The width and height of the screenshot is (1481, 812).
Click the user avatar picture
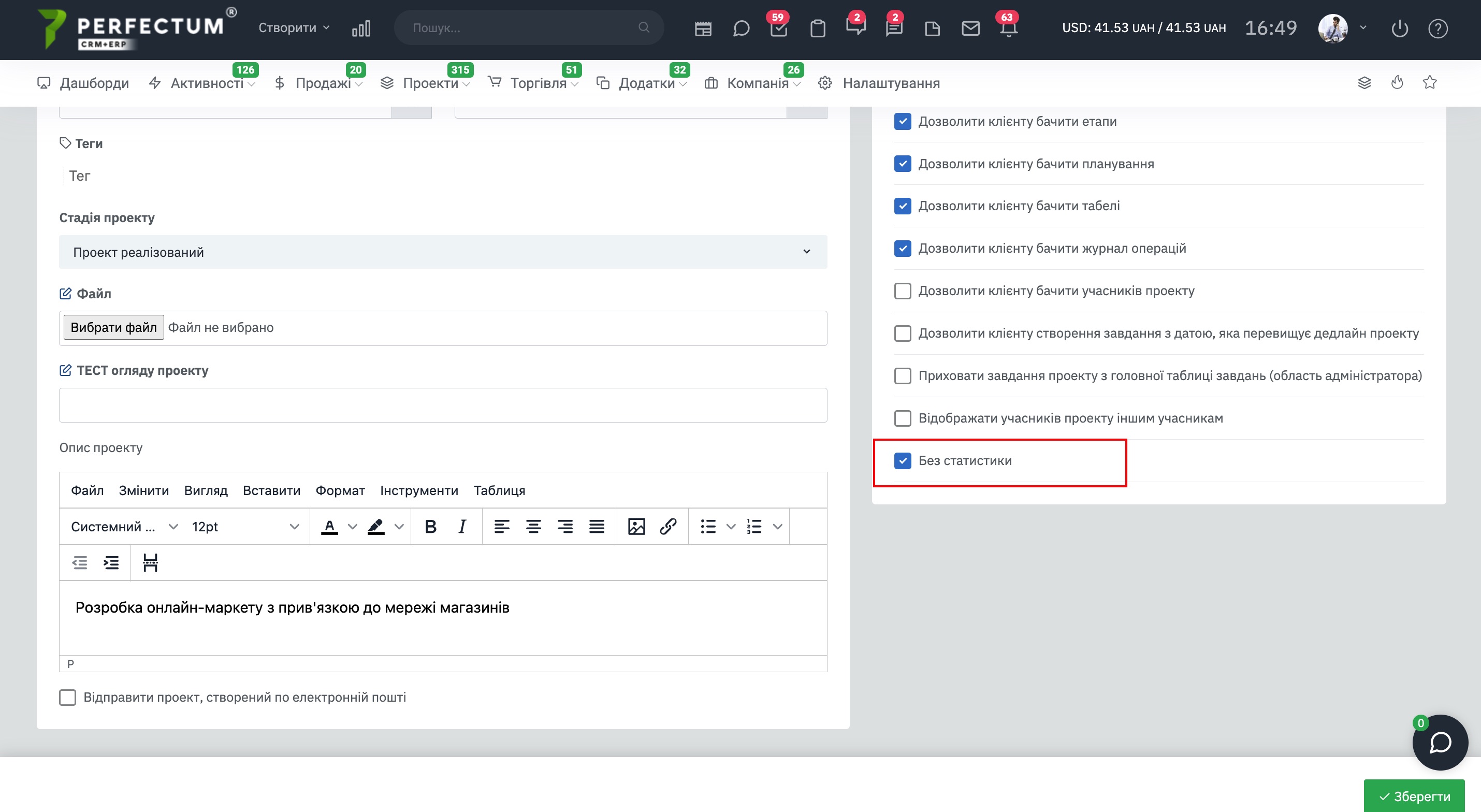[x=1333, y=28]
